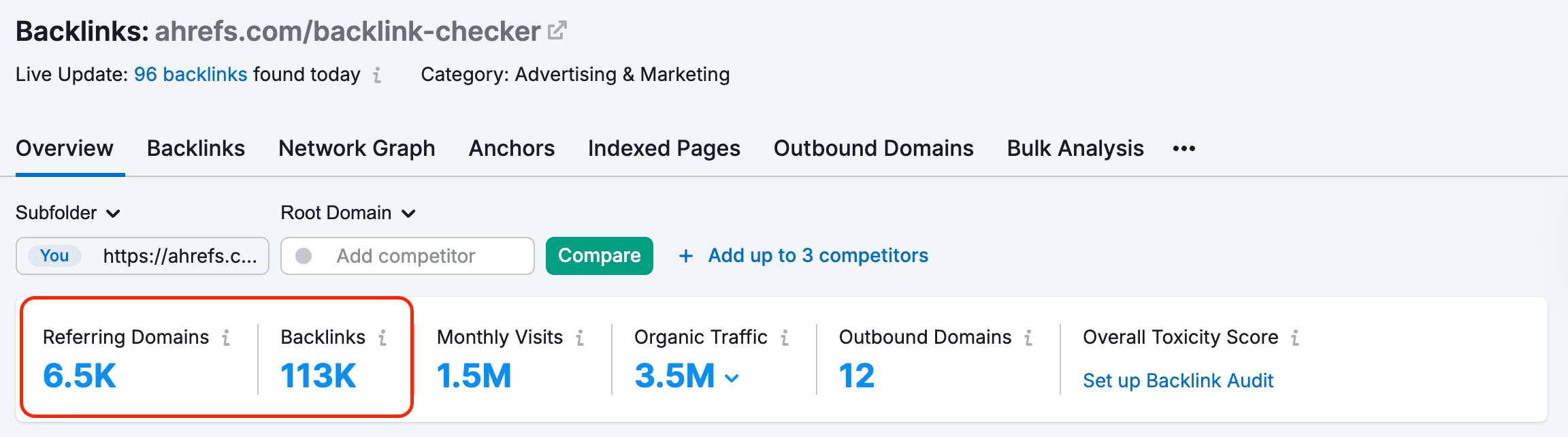
Task: Open the 6.5K Referring Domains value
Action: tap(80, 376)
